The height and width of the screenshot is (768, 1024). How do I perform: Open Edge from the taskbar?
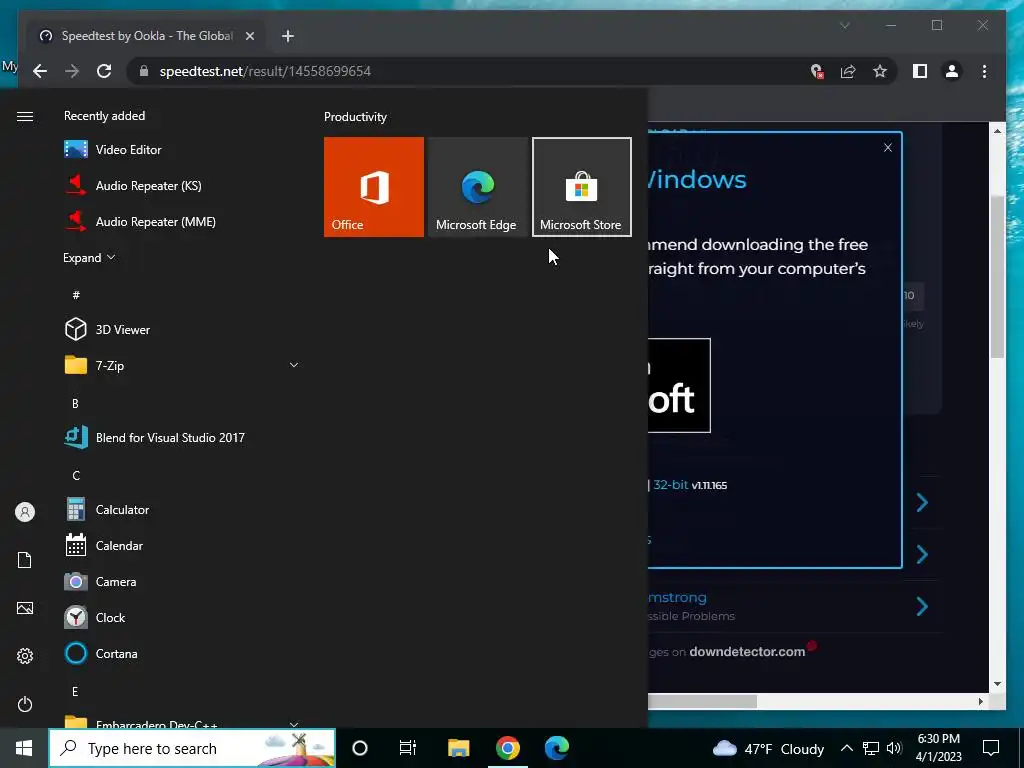point(556,748)
